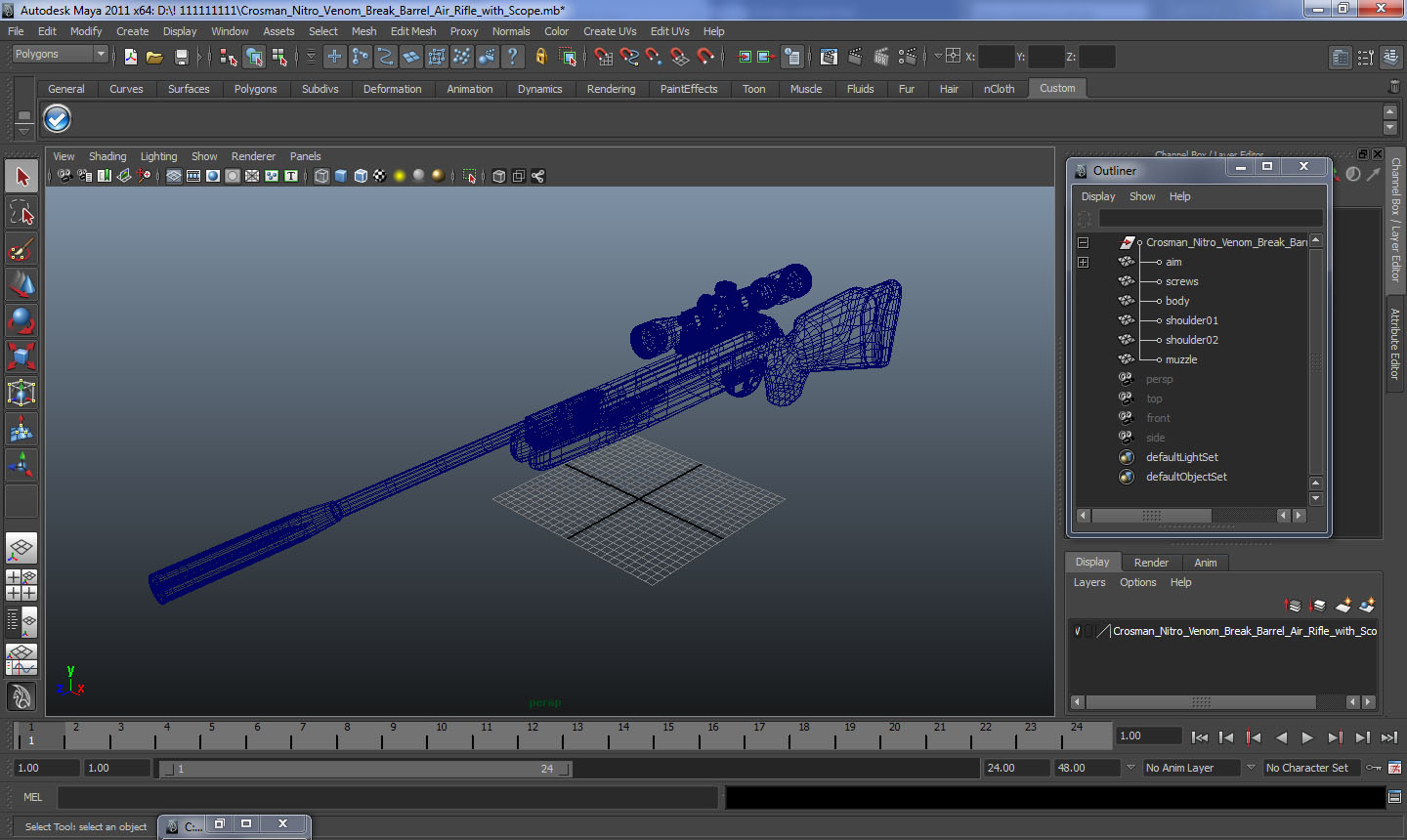Viewport: 1407px width, 840px height.
Task: Open shelf options menu arrow
Action: pyautogui.click(x=24, y=131)
